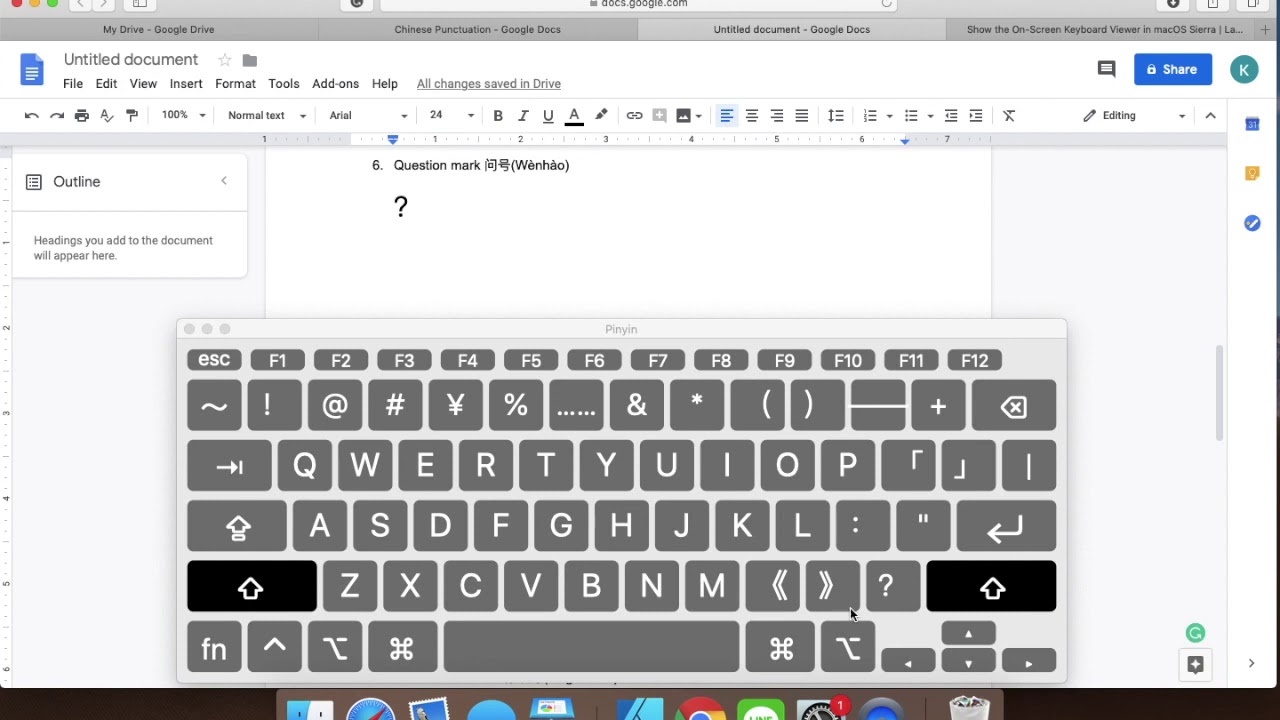Open the comment history icon
The height and width of the screenshot is (720, 1280).
tap(1106, 69)
